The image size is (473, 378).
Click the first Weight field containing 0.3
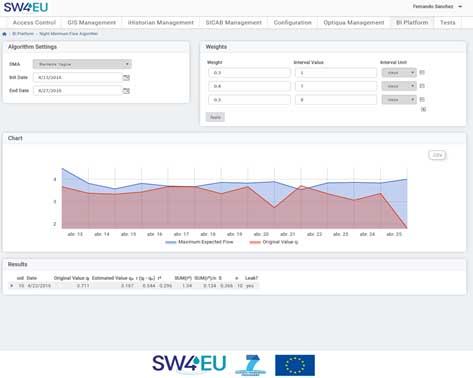tap(249, 73)
